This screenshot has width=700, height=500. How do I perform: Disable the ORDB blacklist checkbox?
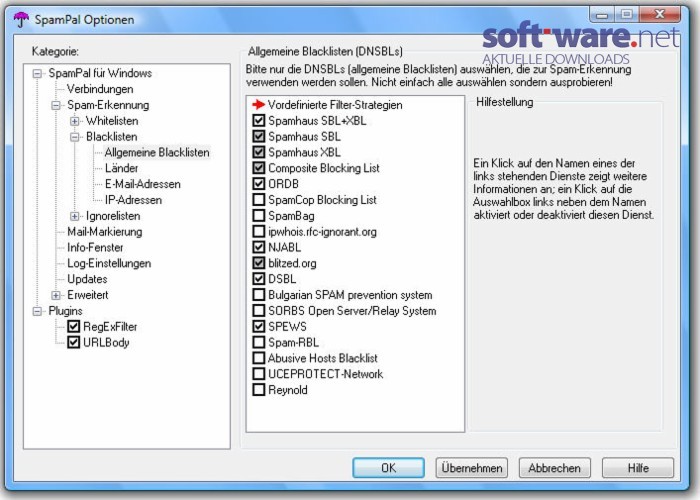tap(258, 183)
